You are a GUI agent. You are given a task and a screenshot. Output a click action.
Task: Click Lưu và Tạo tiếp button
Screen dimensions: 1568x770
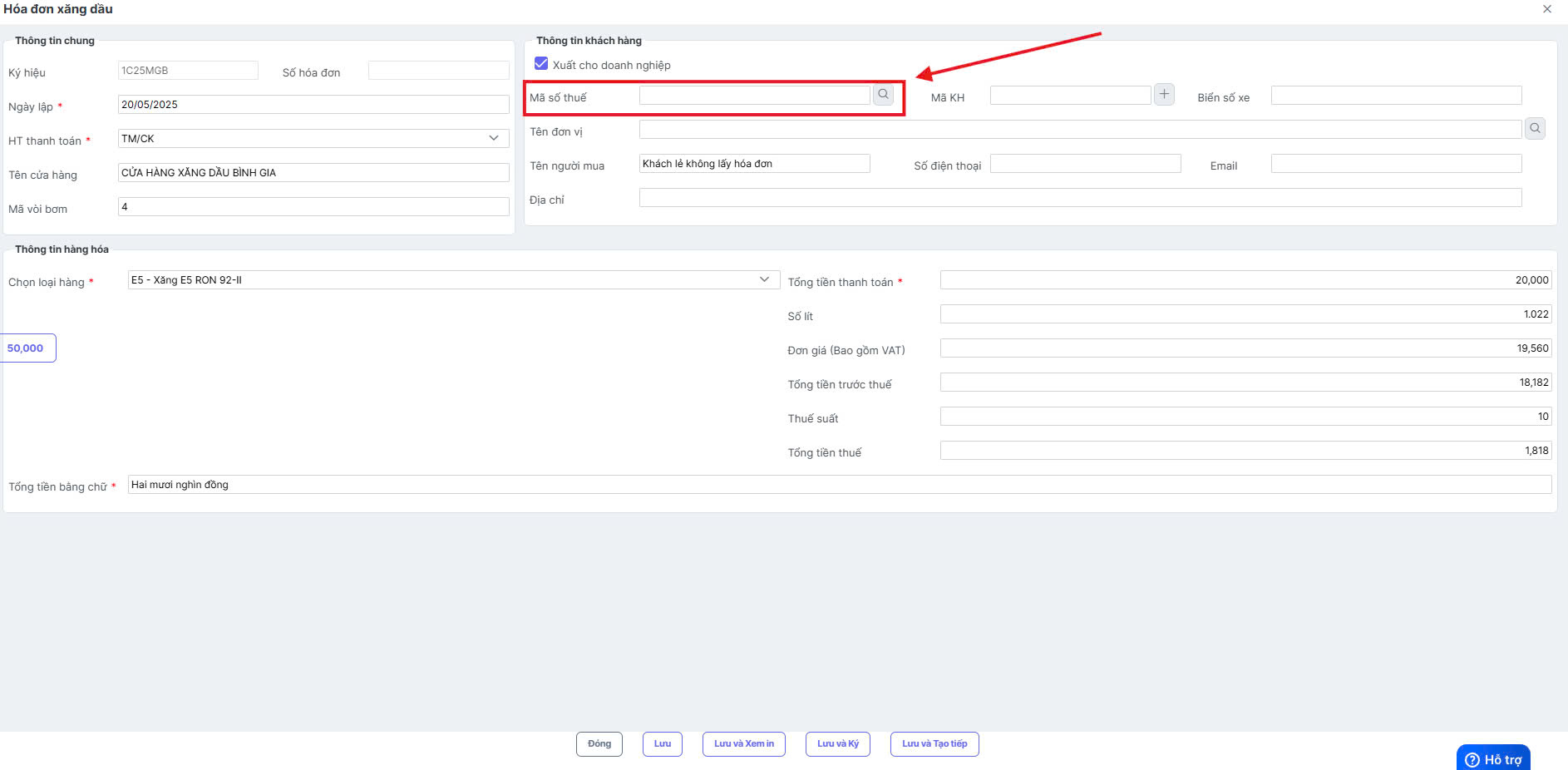[x=934, y=744]
